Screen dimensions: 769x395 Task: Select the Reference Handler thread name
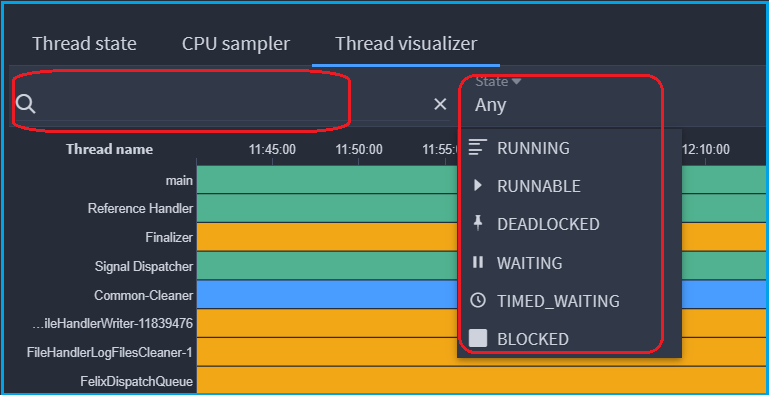(140, 209)
